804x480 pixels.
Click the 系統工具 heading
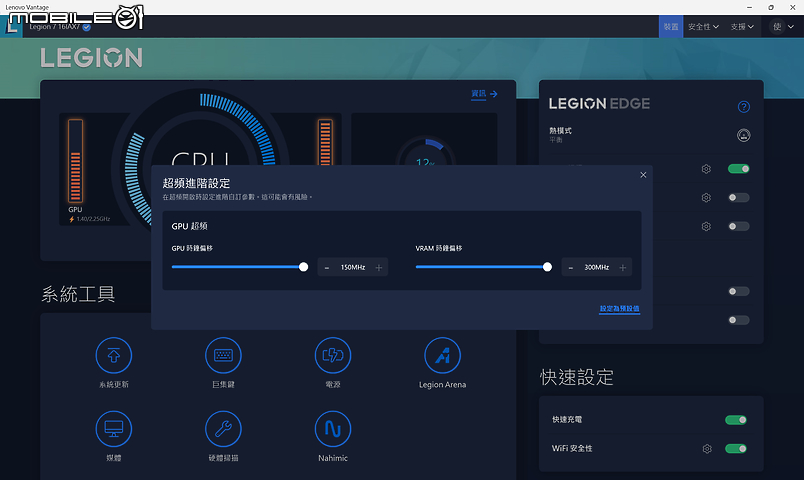click(78, 294)
